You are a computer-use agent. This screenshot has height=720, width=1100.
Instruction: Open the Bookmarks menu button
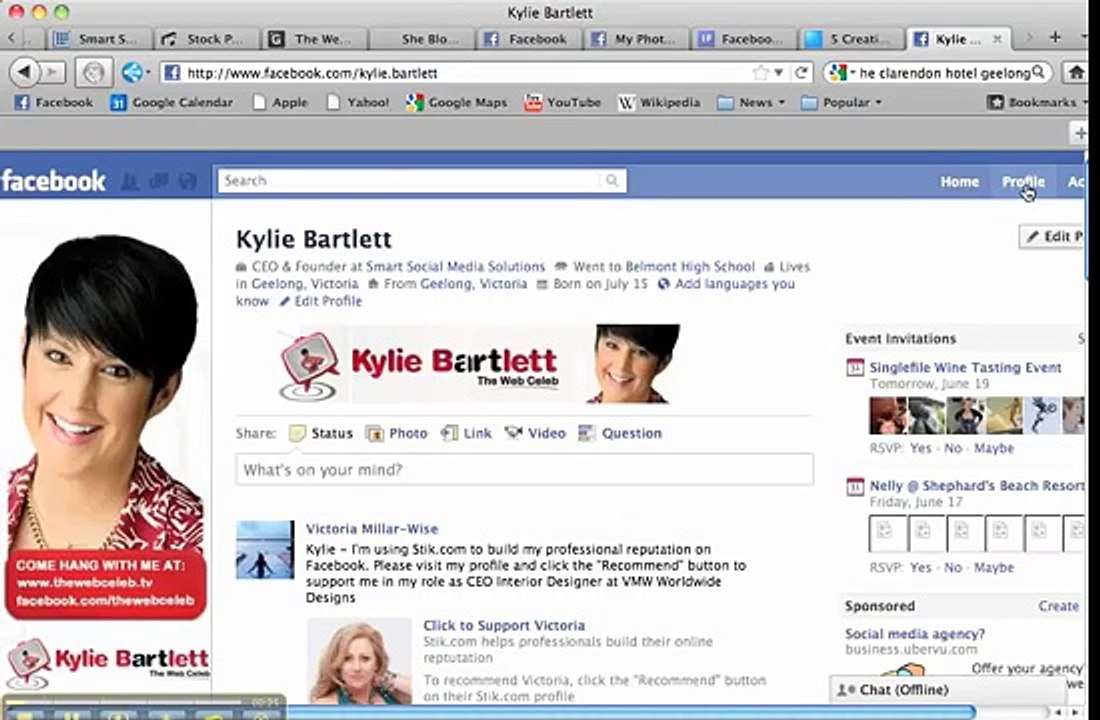(x=1035, y=102)
